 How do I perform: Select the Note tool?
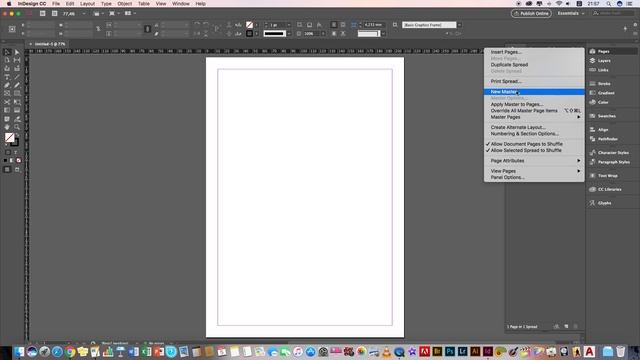tap(7, 119)
